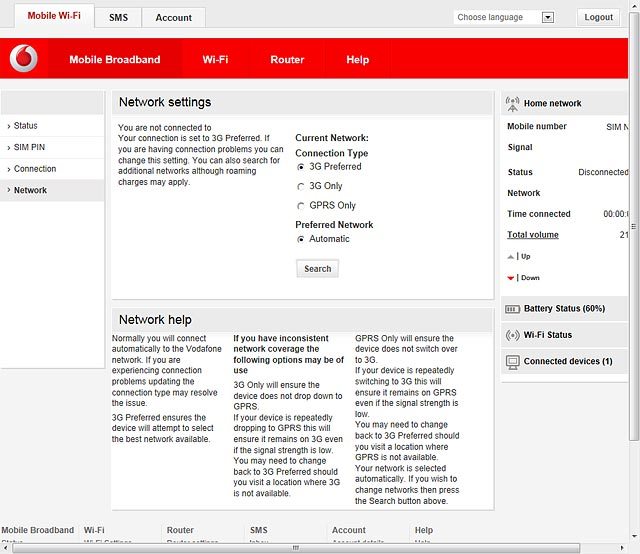Click the Home network antenna icon

512,104
